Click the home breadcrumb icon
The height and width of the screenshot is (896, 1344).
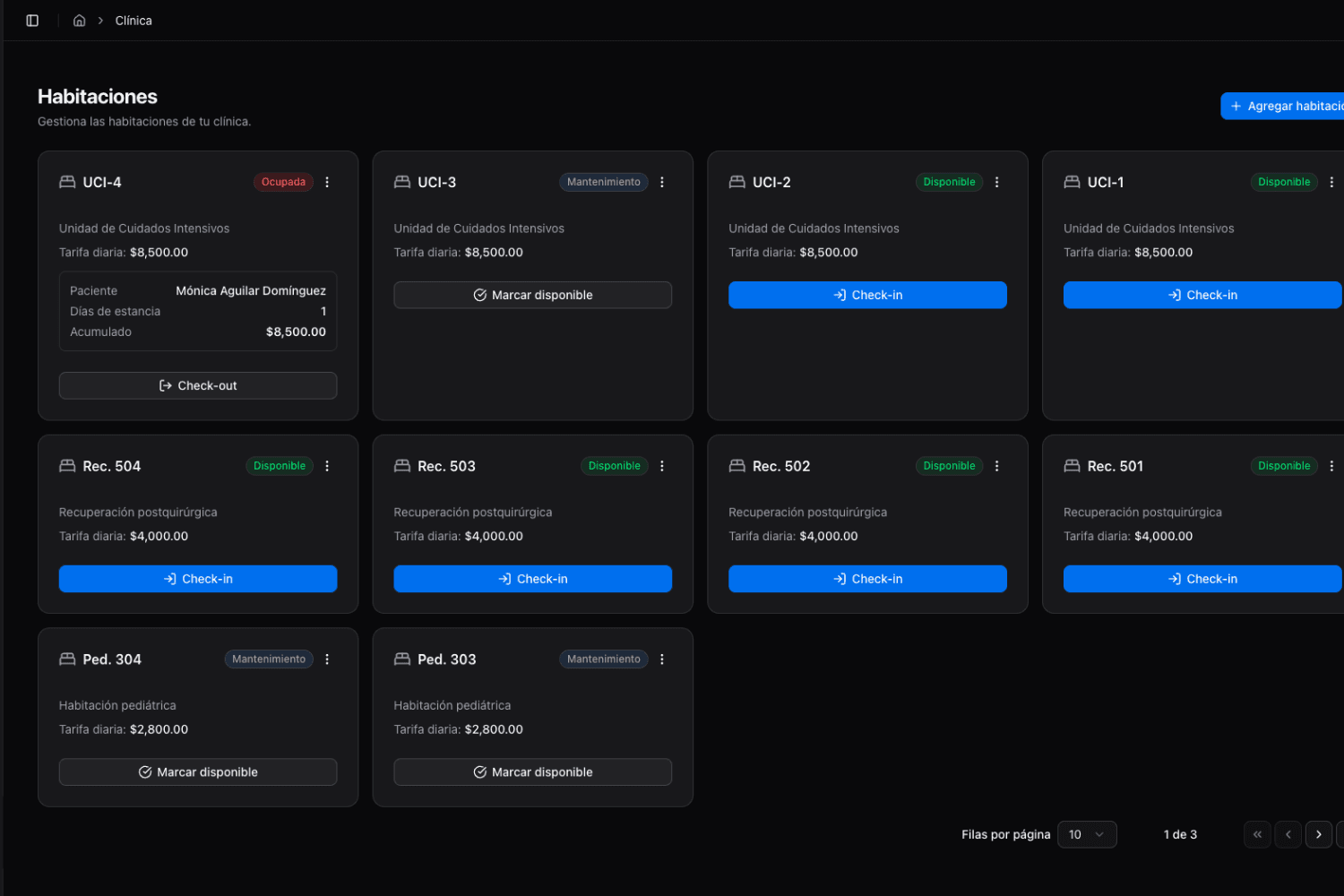[80, 21]
